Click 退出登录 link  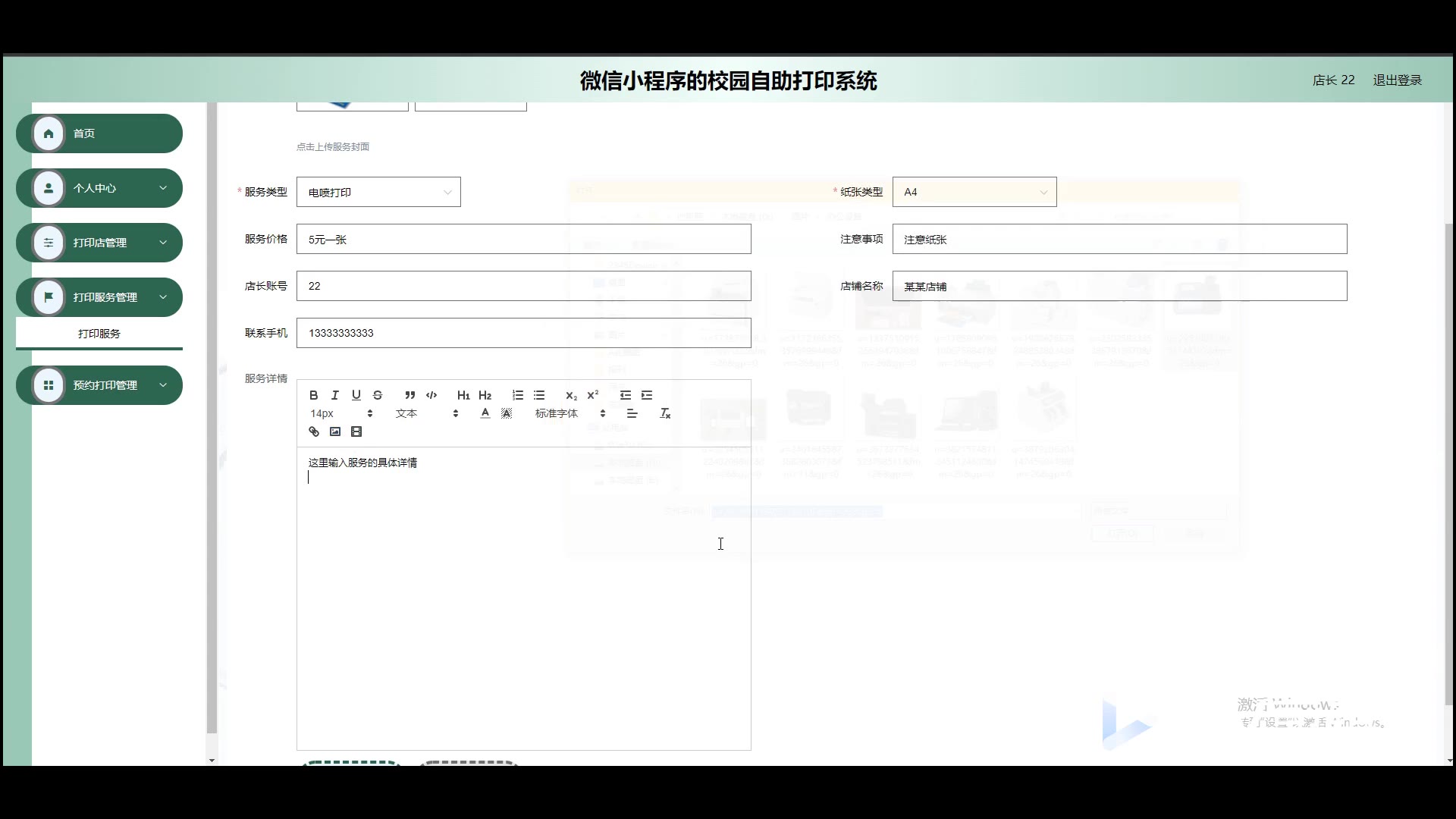(1397, 80)
